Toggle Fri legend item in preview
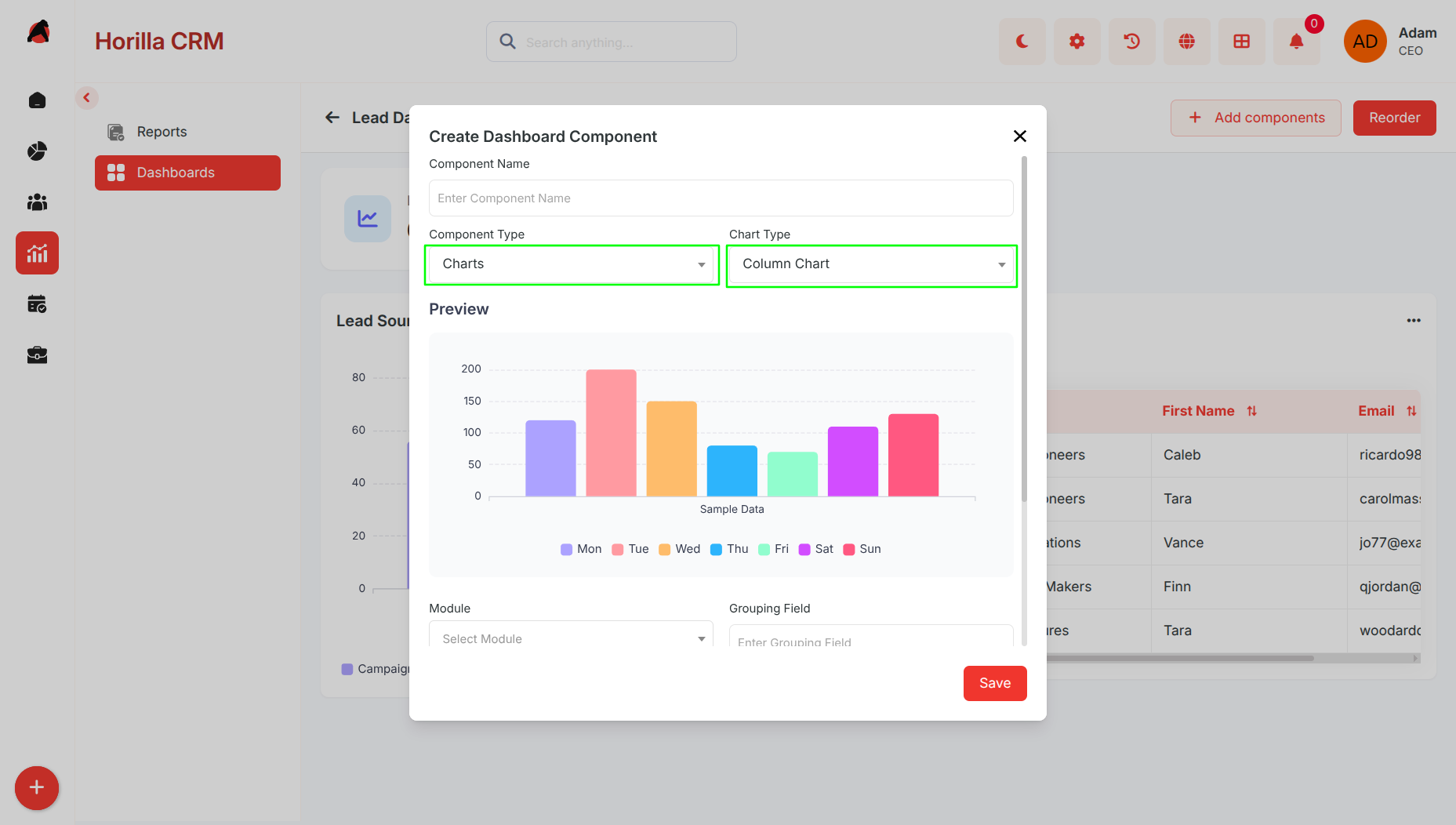1456x825 pixels. coord(773,550)
